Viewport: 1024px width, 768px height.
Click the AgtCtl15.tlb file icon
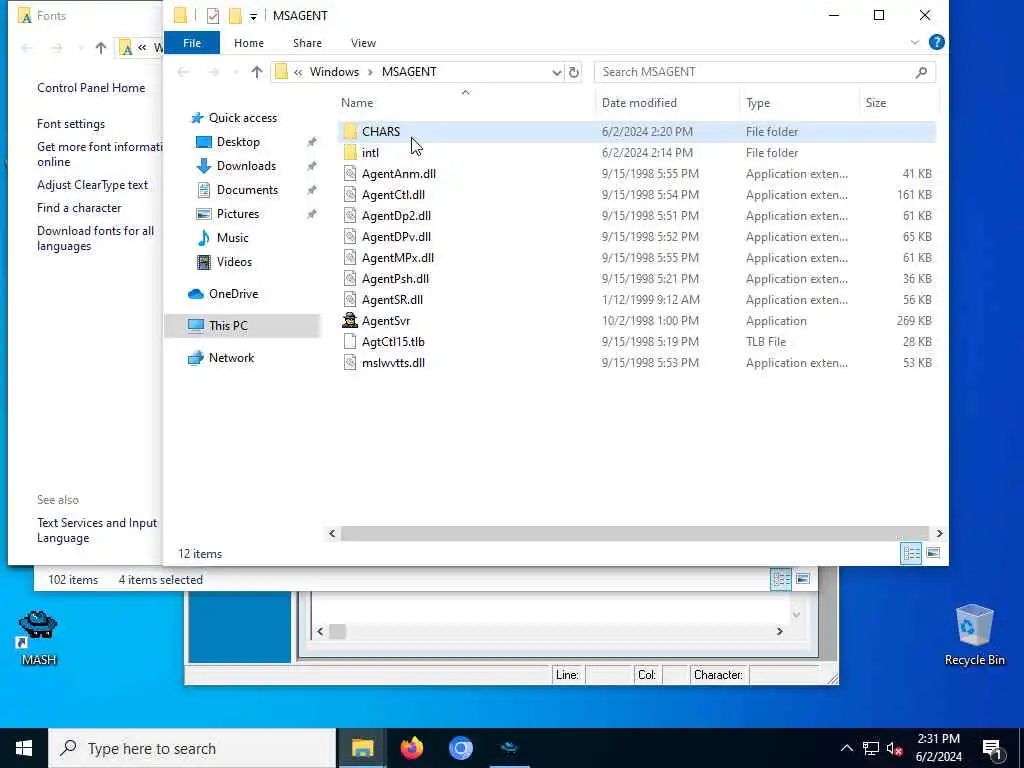350,342
